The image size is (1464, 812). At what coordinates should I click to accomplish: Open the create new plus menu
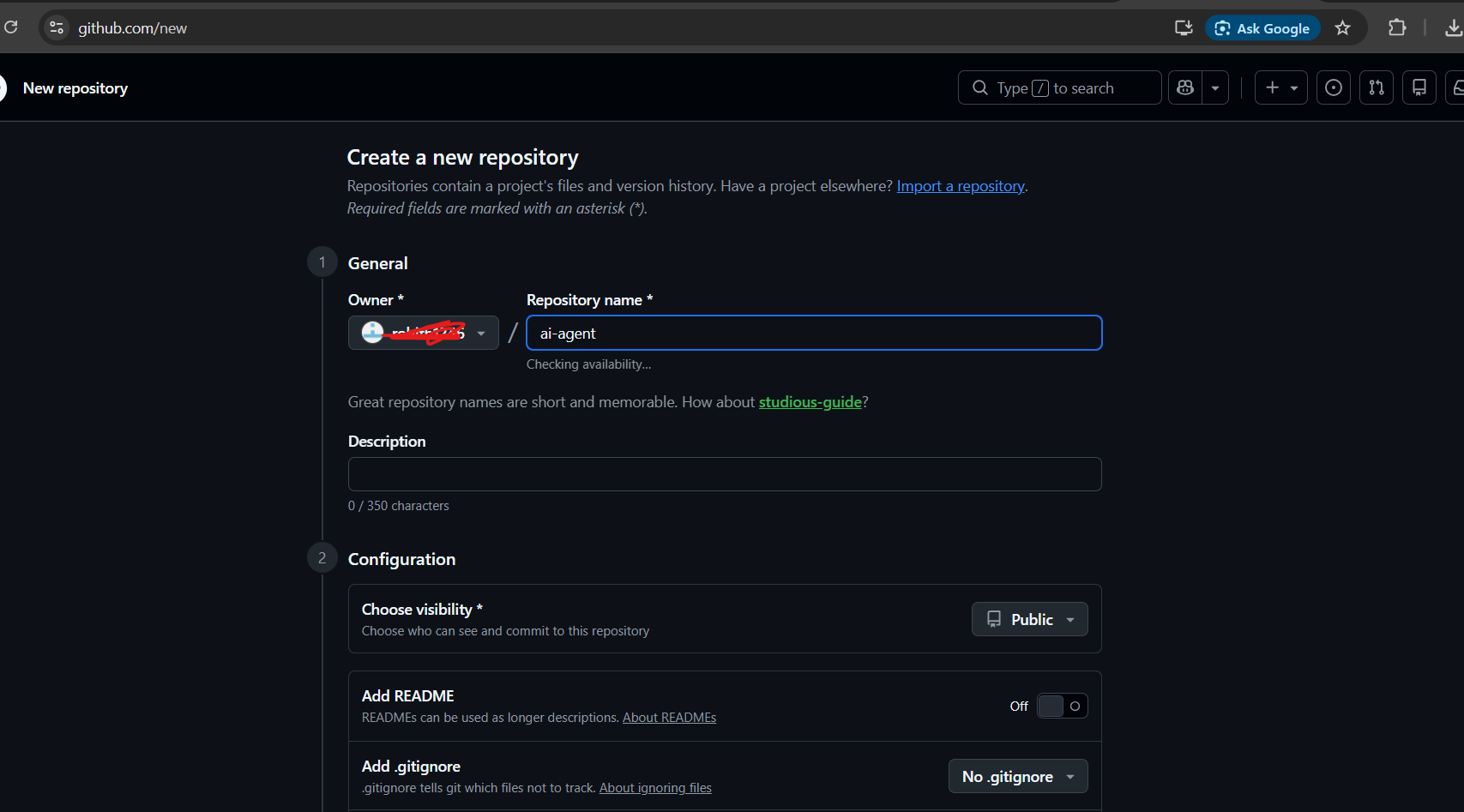click(x=1281, y=87)
